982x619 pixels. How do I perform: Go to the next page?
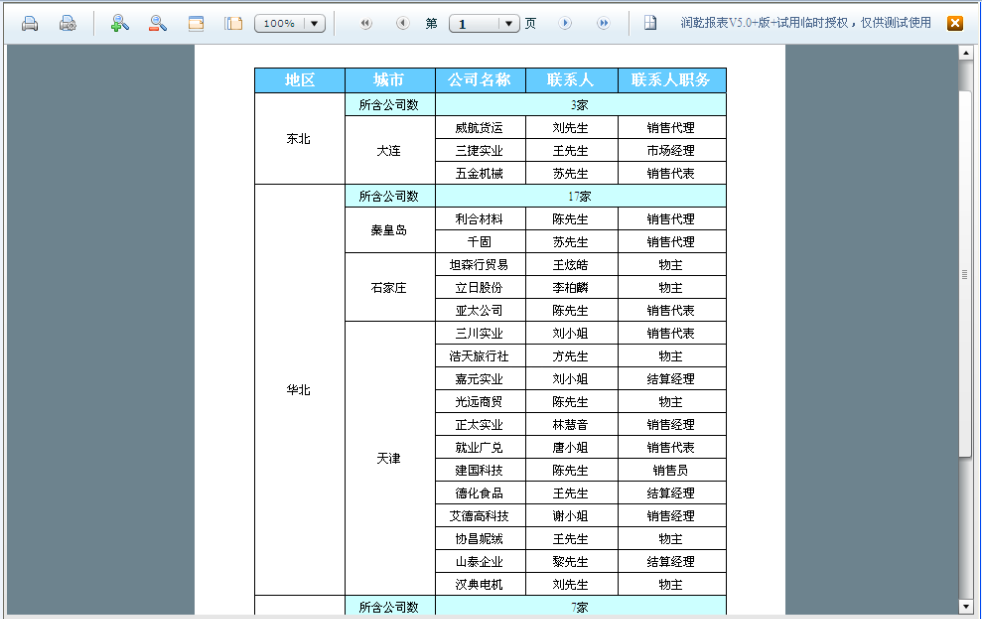565,24
